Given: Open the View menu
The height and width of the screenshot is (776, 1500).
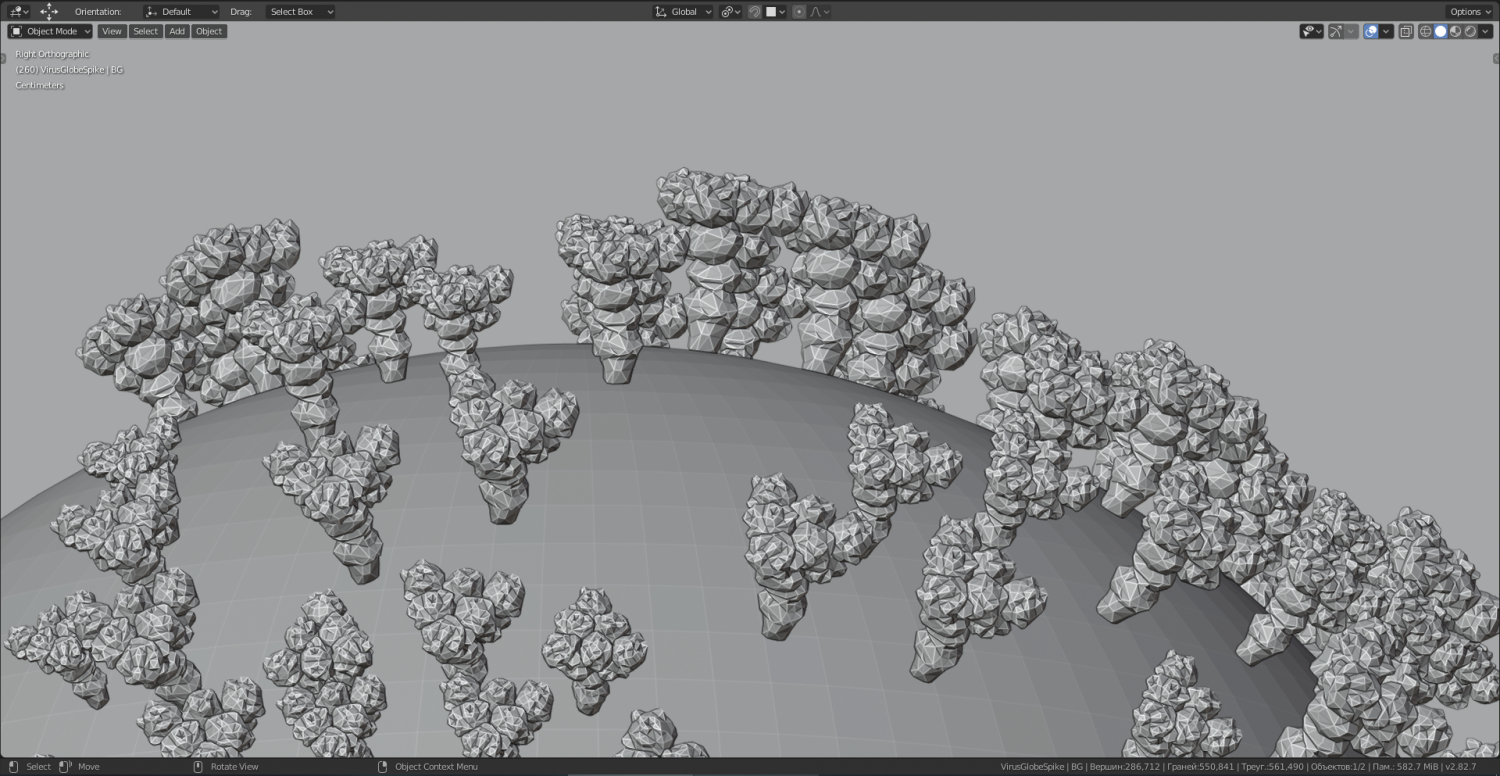Looking at the screenshot, I should pyautogui.click(x=112, y=31).
